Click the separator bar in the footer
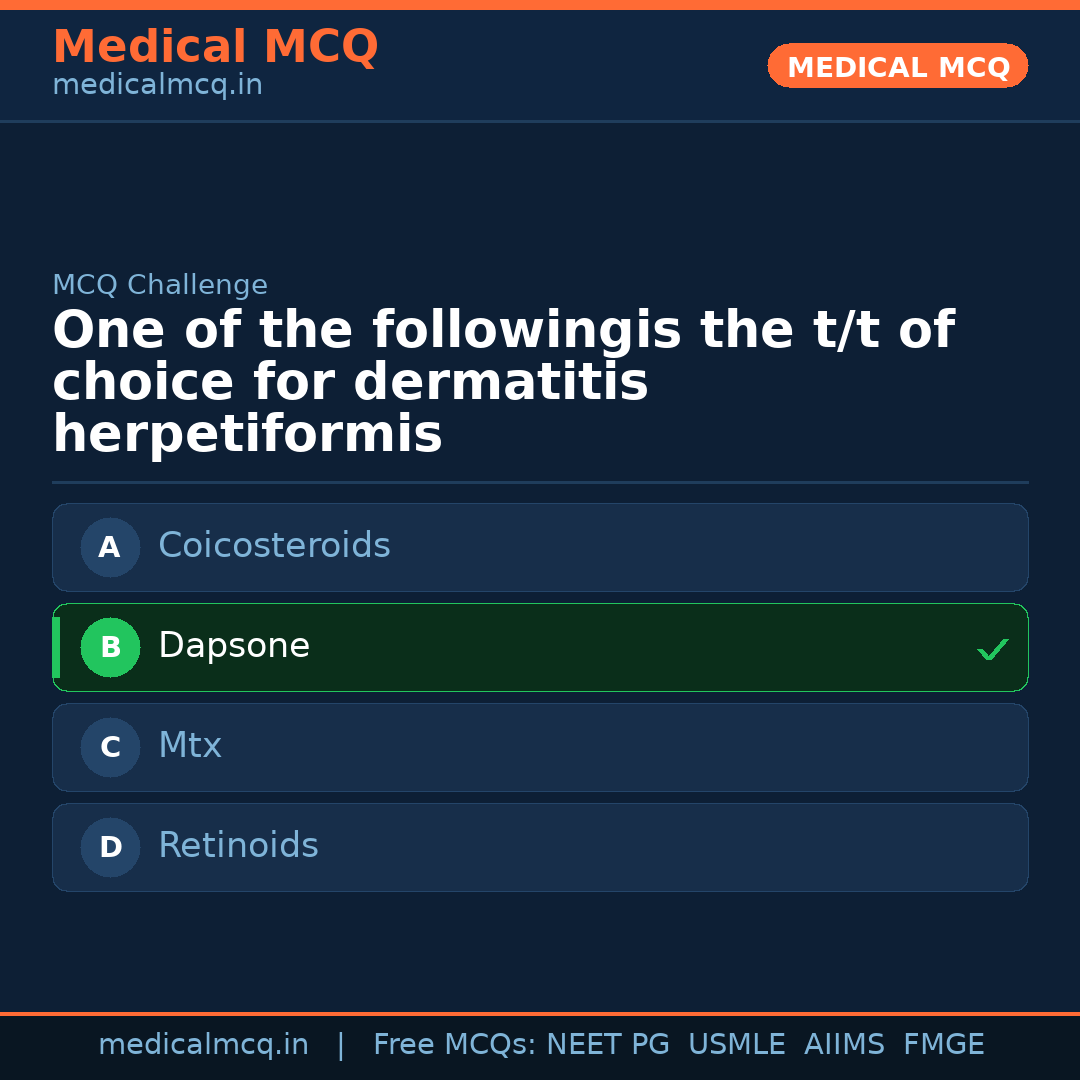Image resolution: width=1080 pixels, height=1080 pixels. tap(341, 1044)
